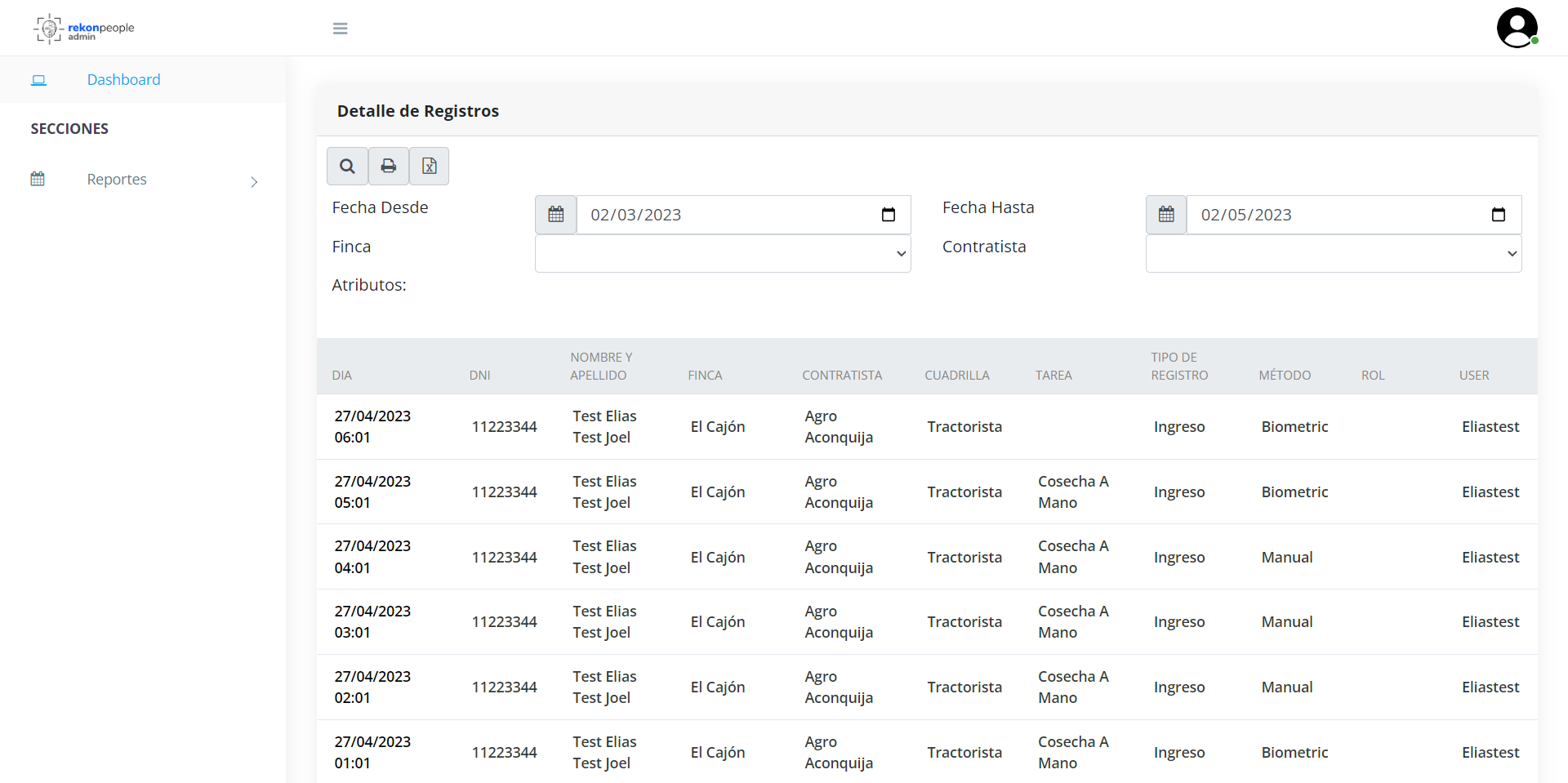Click Biometric in the 06:01 row

[1294, 427]
